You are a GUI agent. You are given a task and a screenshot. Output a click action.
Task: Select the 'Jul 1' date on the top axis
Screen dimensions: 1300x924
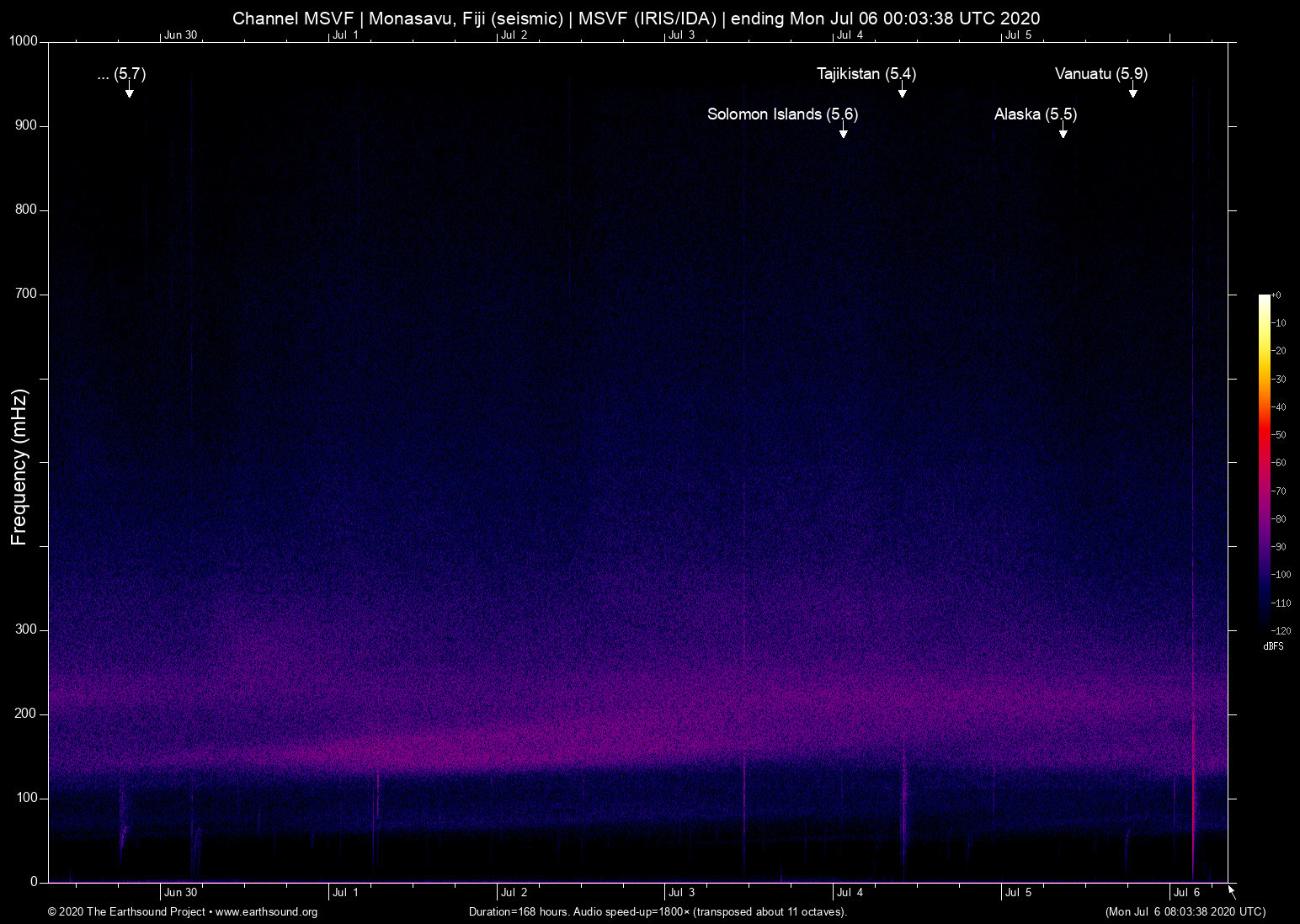345,35
